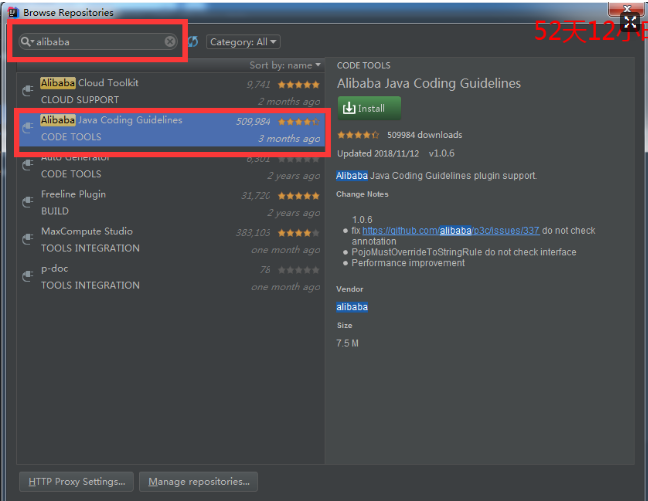Clear the alibaba search field text
Screen dimensions: 648x501
(x=170, y=41)
